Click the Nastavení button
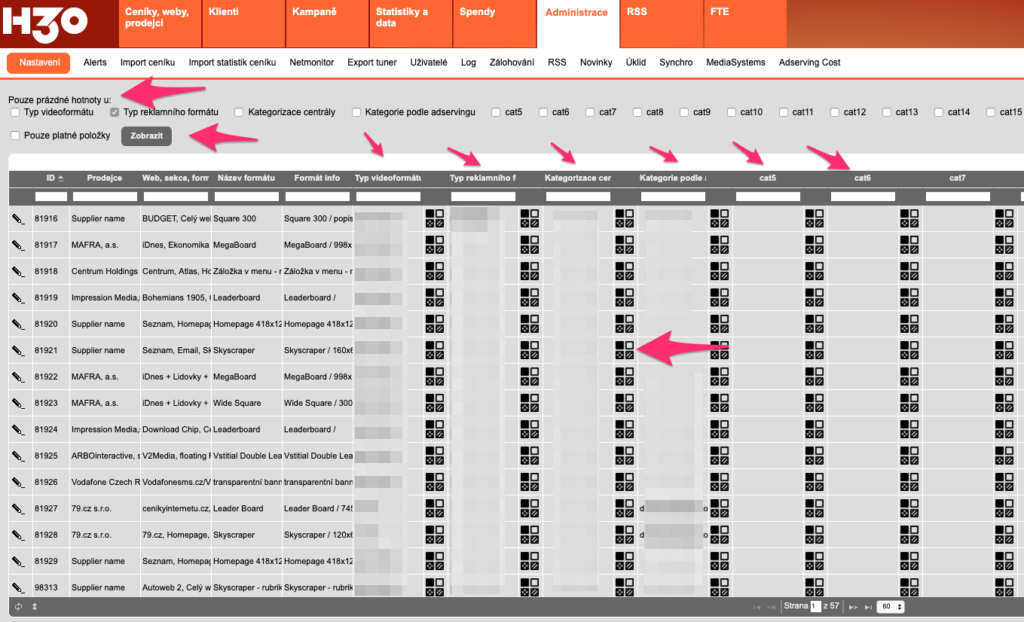 (38, 62)
